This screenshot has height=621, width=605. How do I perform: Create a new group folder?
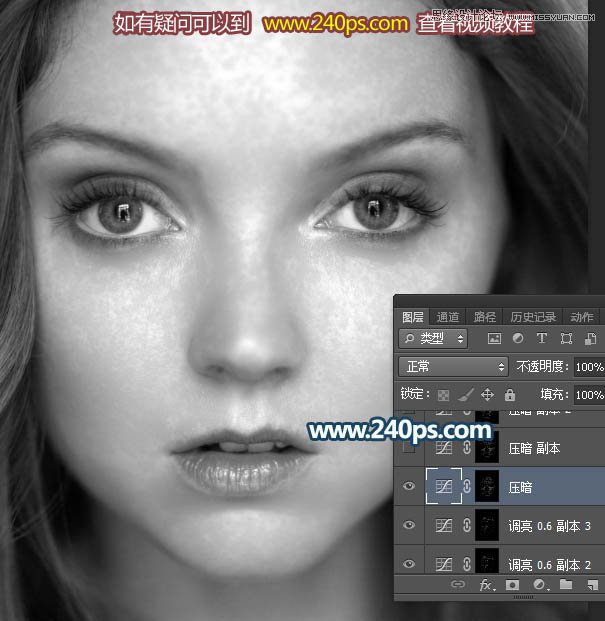pyautogui.click(x=566, y=584)
